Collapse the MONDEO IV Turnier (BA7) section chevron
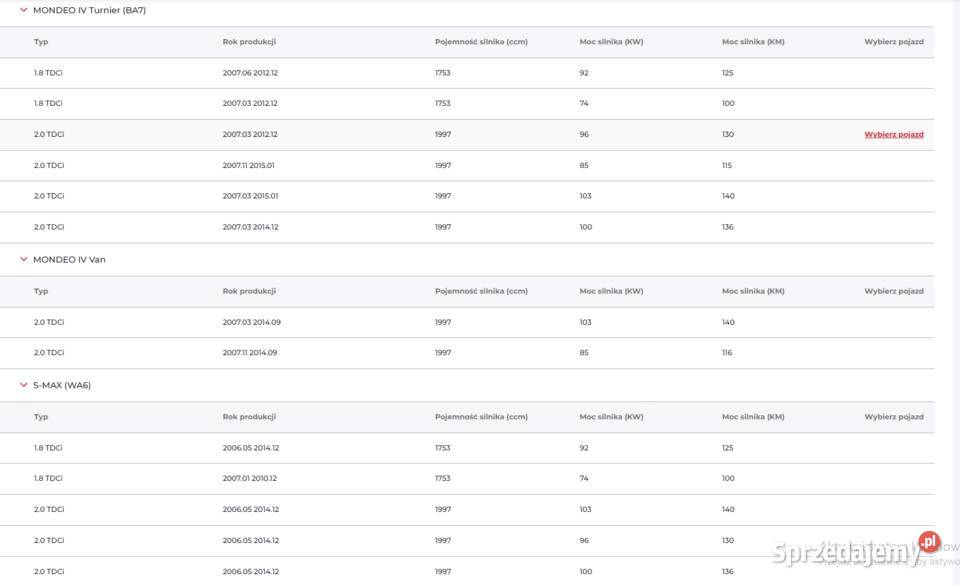 pos(23,10)
